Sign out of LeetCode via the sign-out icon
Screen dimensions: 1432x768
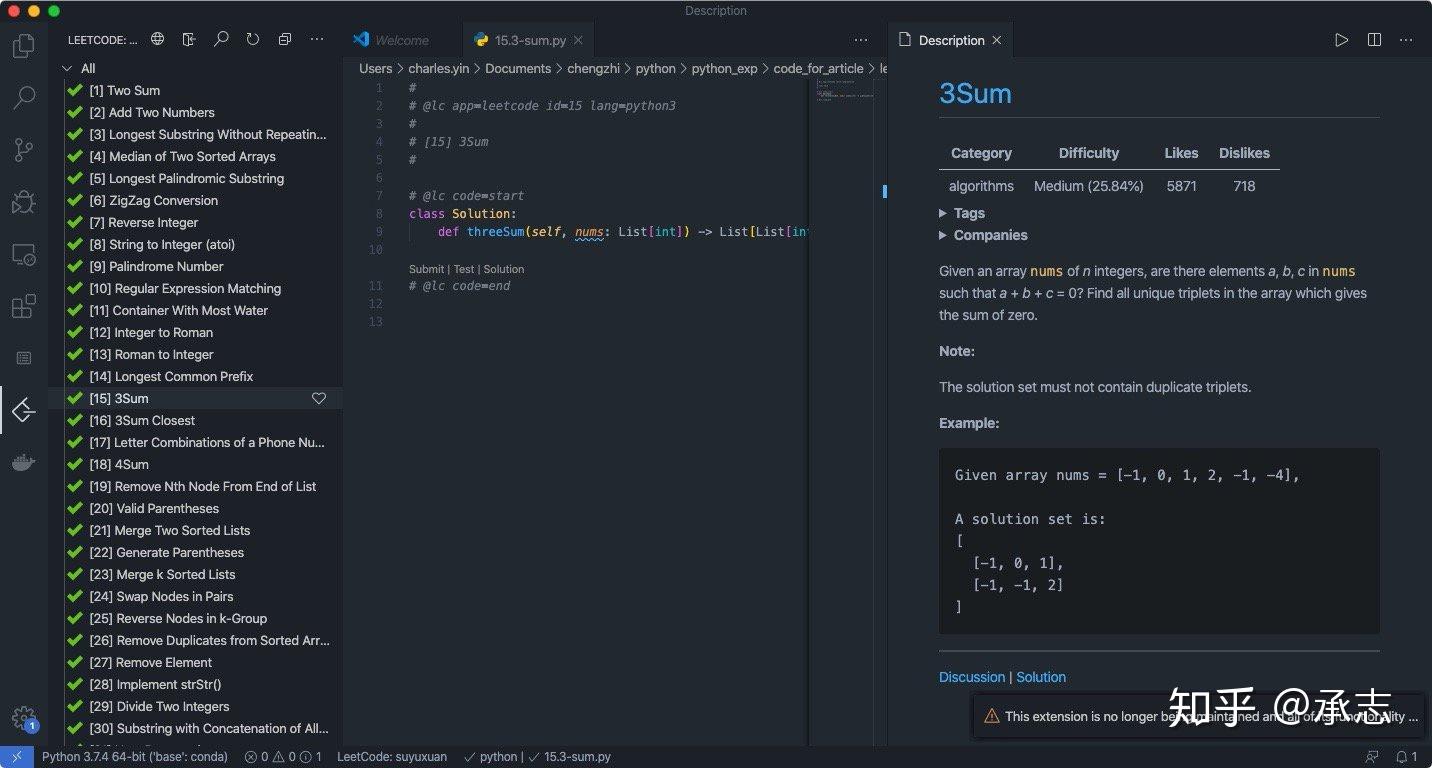tap(189, 39)
